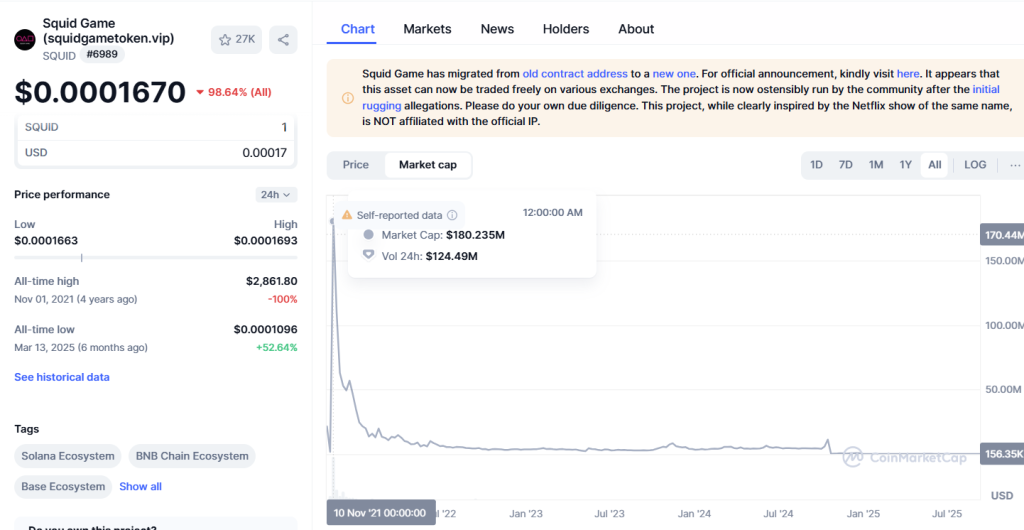Viewport: 1024px width, 530px height.
Task: Click the 170.44M axis value label
Action: [x=1002, y=234]
